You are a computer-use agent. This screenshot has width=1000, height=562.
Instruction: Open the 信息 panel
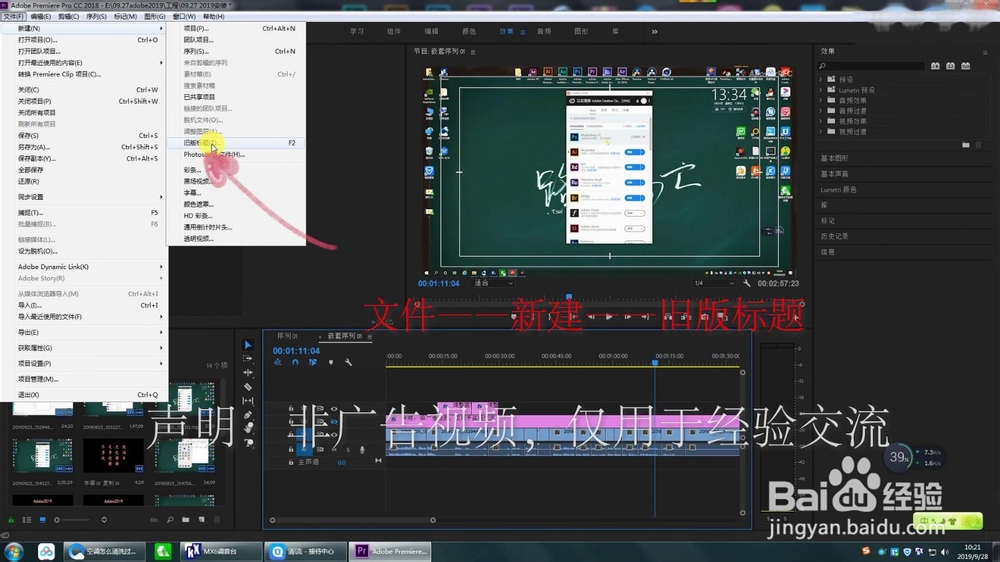tap(827, 252)
